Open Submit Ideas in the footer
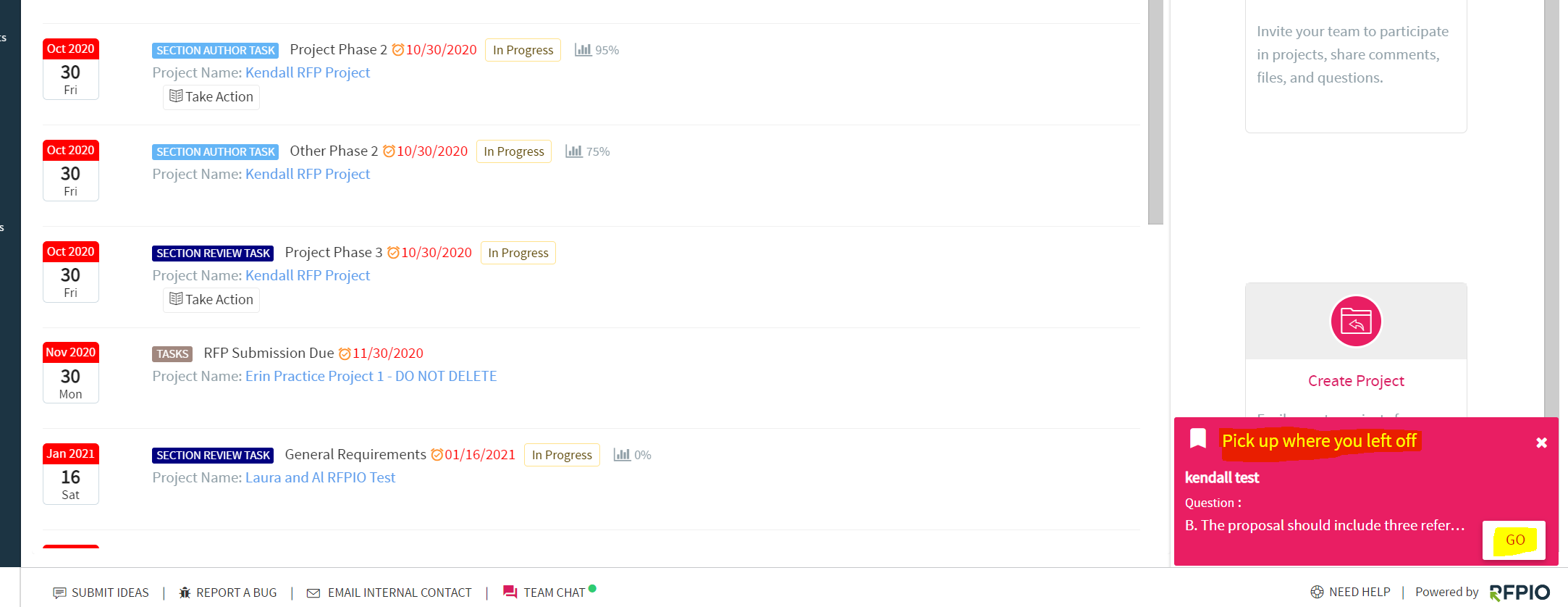Screen dimensions: 1568x607 [x=101, y=593]
